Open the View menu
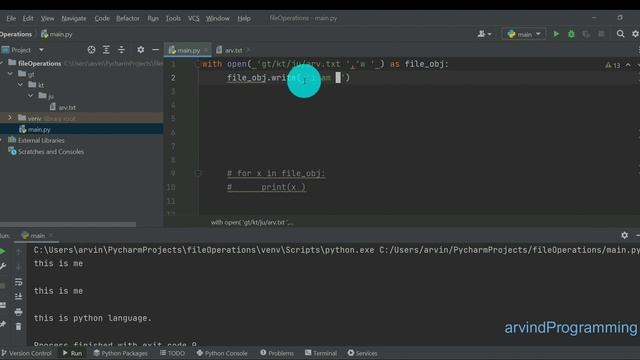Viewport: 640px width, 360px height. (47, 18)
